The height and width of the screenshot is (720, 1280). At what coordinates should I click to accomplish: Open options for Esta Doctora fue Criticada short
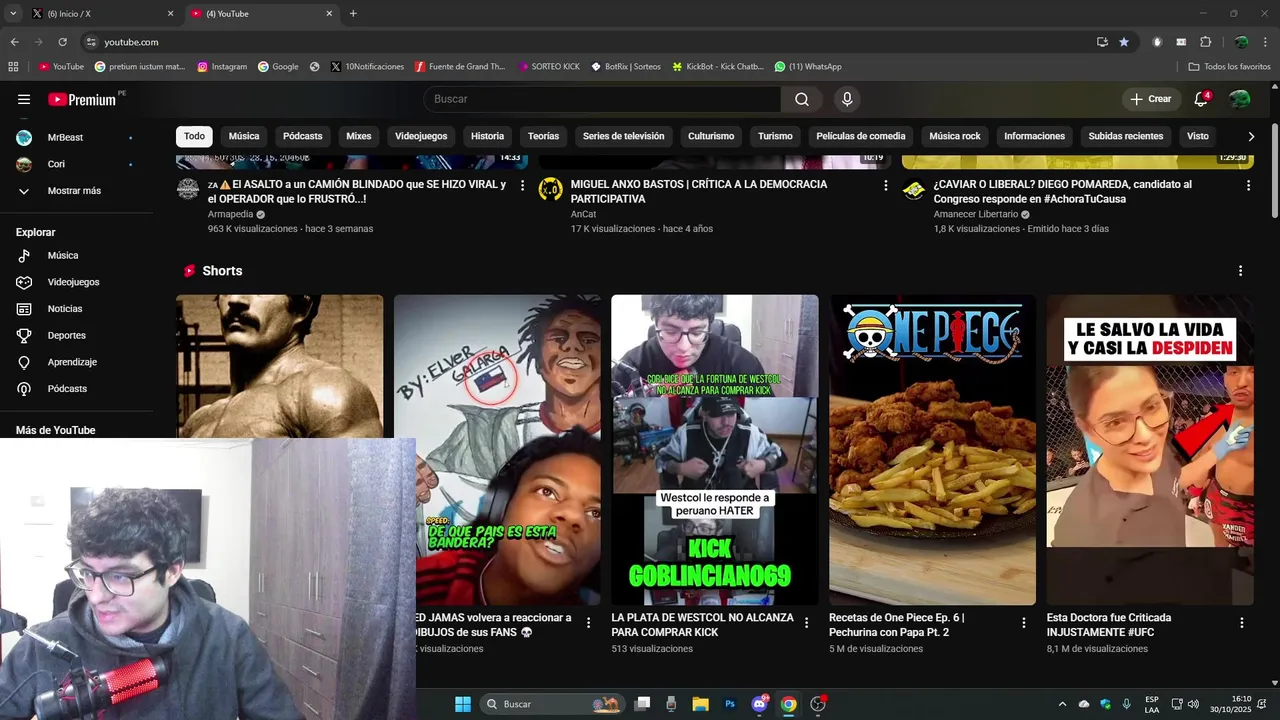[x=1242, y=622]
